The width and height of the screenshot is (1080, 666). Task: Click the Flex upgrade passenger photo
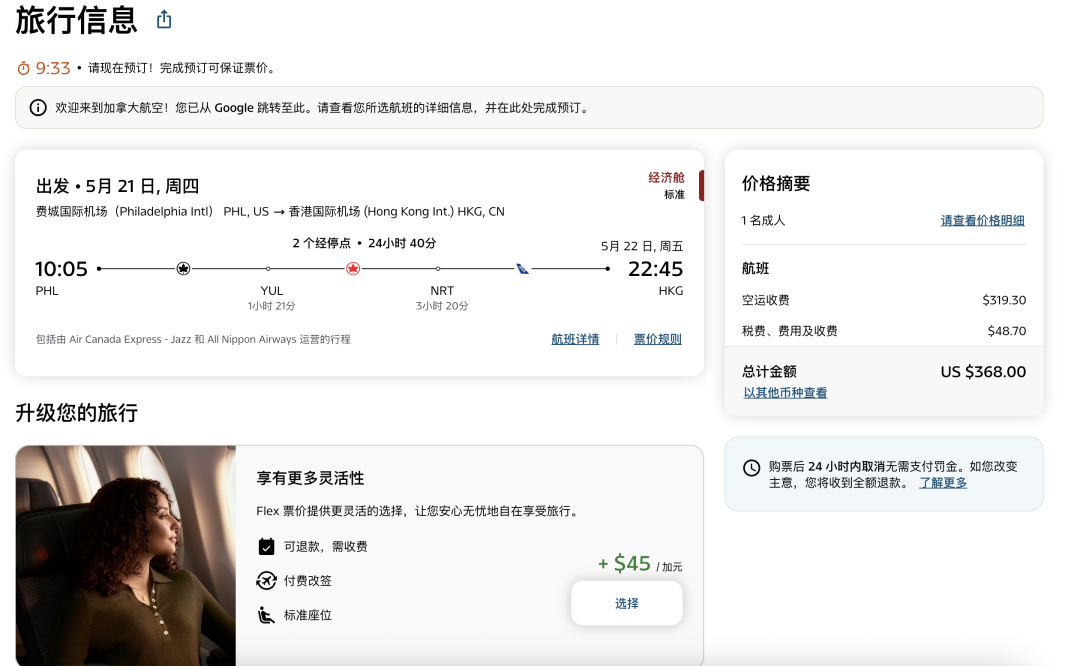(126, 555)
